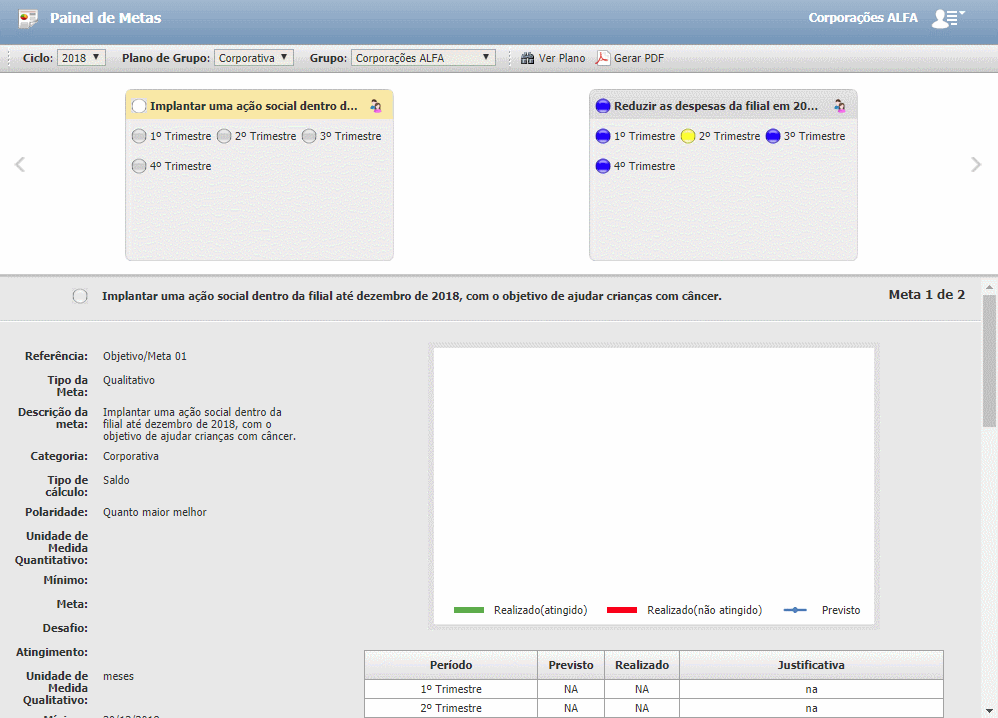Click the vertical scrollbar of the details panel
The height and width of the screenshot is (718, 998).
(x=989, y=360)
